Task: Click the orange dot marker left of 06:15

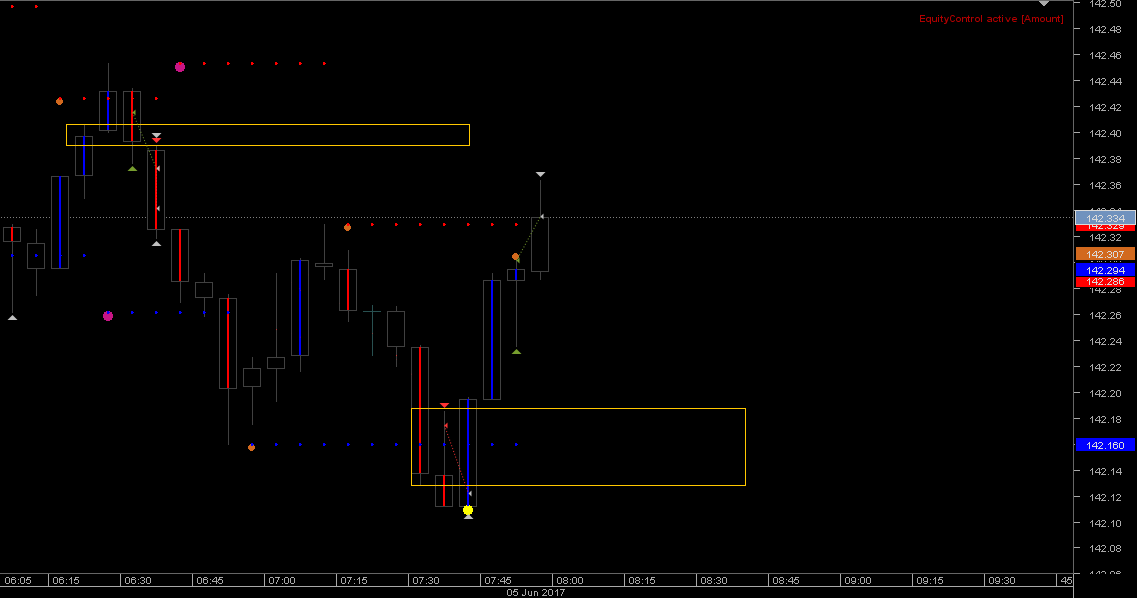Action: [x=59, y=101]
